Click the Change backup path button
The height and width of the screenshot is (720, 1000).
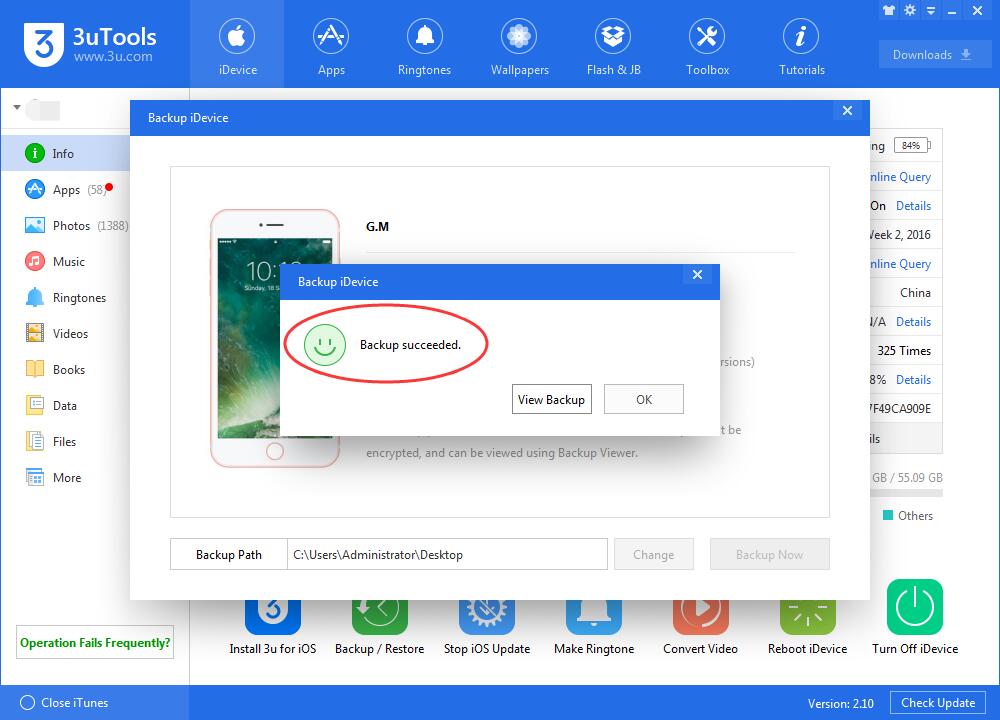click(654, 554)
